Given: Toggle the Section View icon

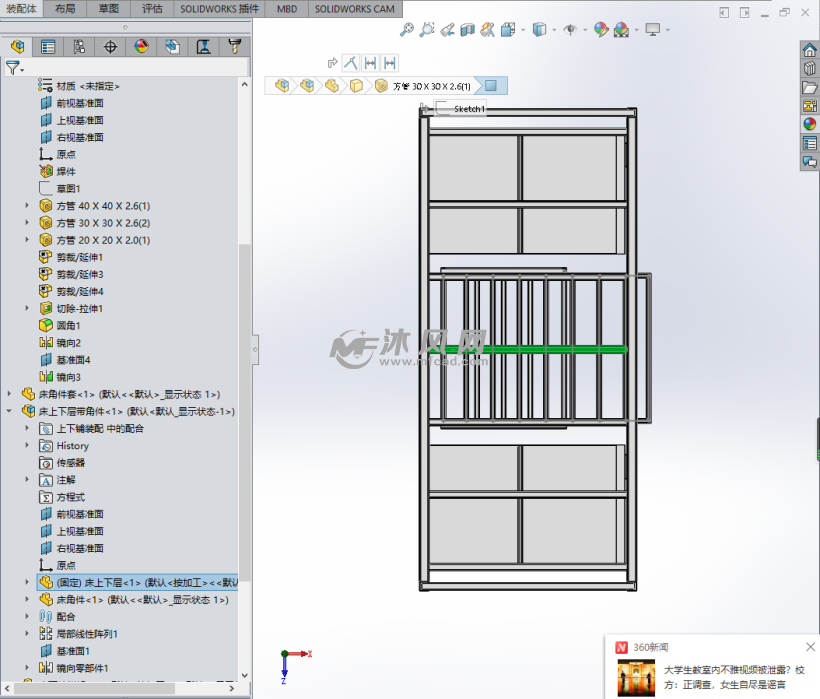Looking at the screenshot, I should click(468, 29).
